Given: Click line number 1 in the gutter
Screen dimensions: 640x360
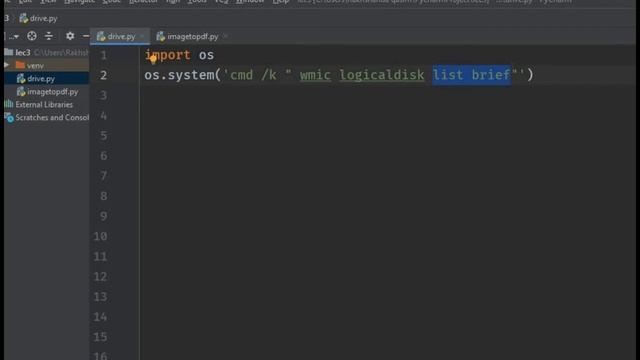Looking at the screenshot, I should 104,55.
